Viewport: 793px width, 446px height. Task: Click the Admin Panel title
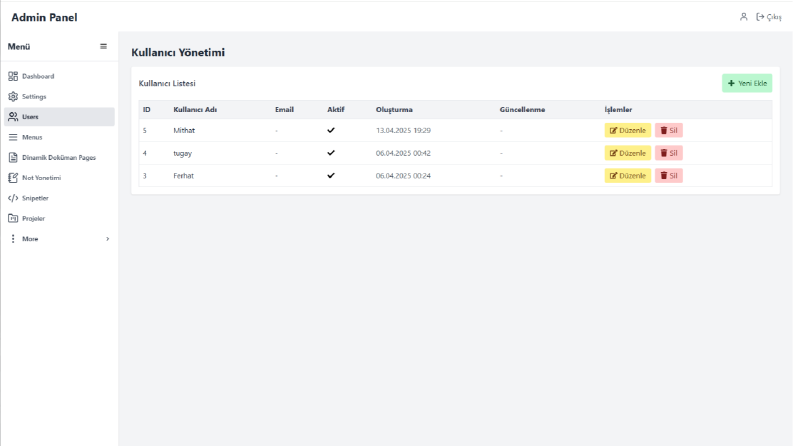pyautogui.click(x=45, y=17)
